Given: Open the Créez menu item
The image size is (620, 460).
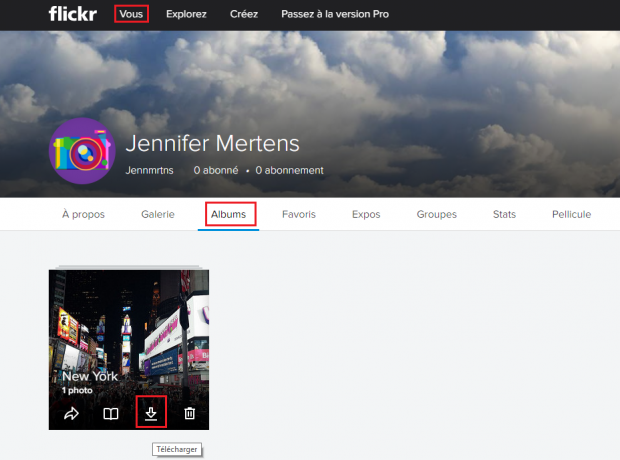Looking at the screenshot, I should click(x=244, y=14).
